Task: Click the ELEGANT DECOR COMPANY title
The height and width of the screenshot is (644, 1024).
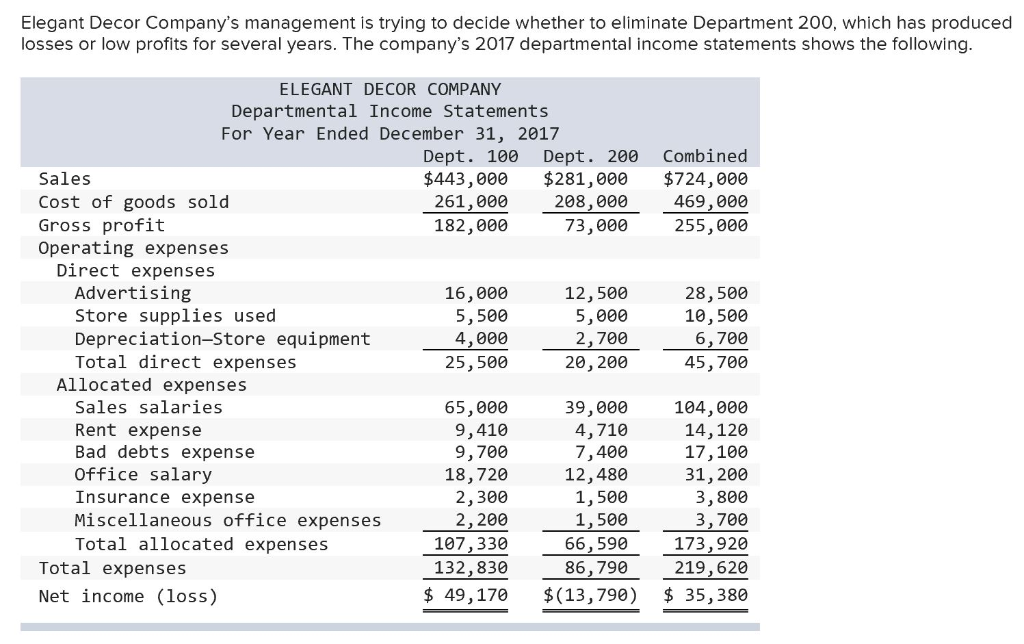Action: pos(388,88)
